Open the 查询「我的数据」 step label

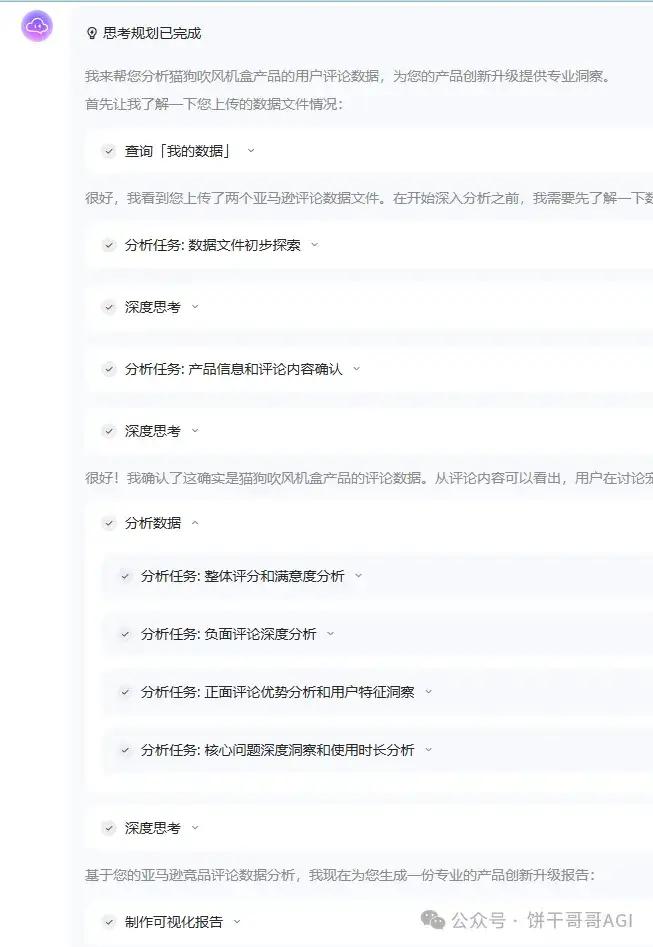[x=178, y=151]
